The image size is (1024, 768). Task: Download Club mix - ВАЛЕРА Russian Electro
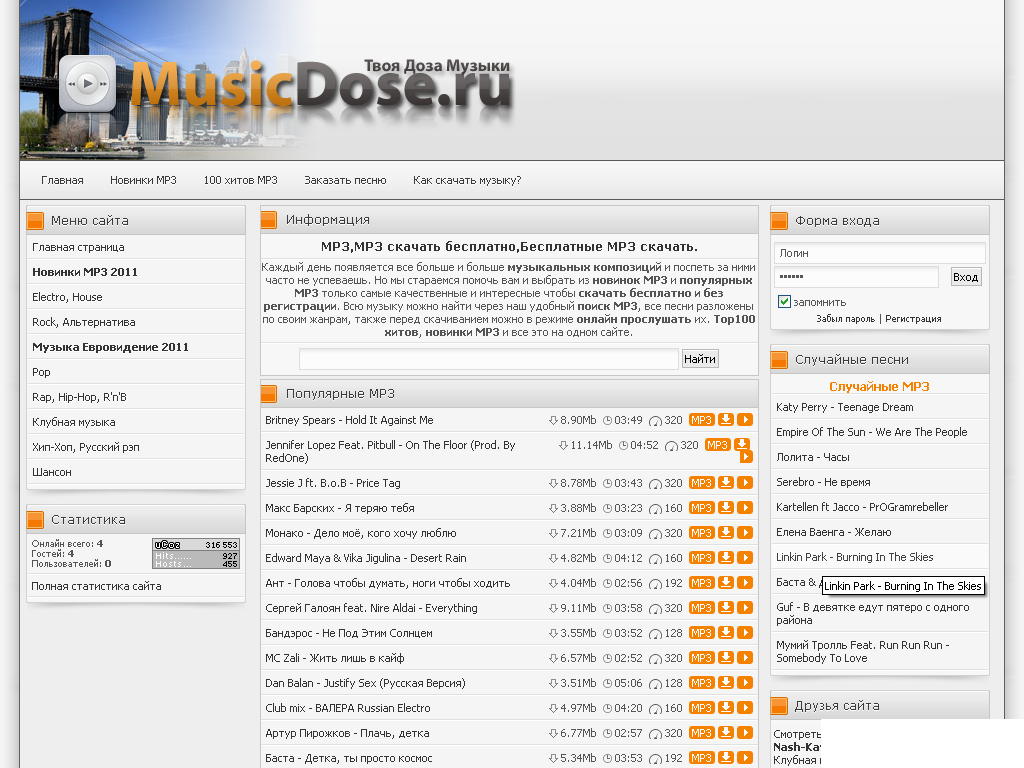click(x=726, y=708)
